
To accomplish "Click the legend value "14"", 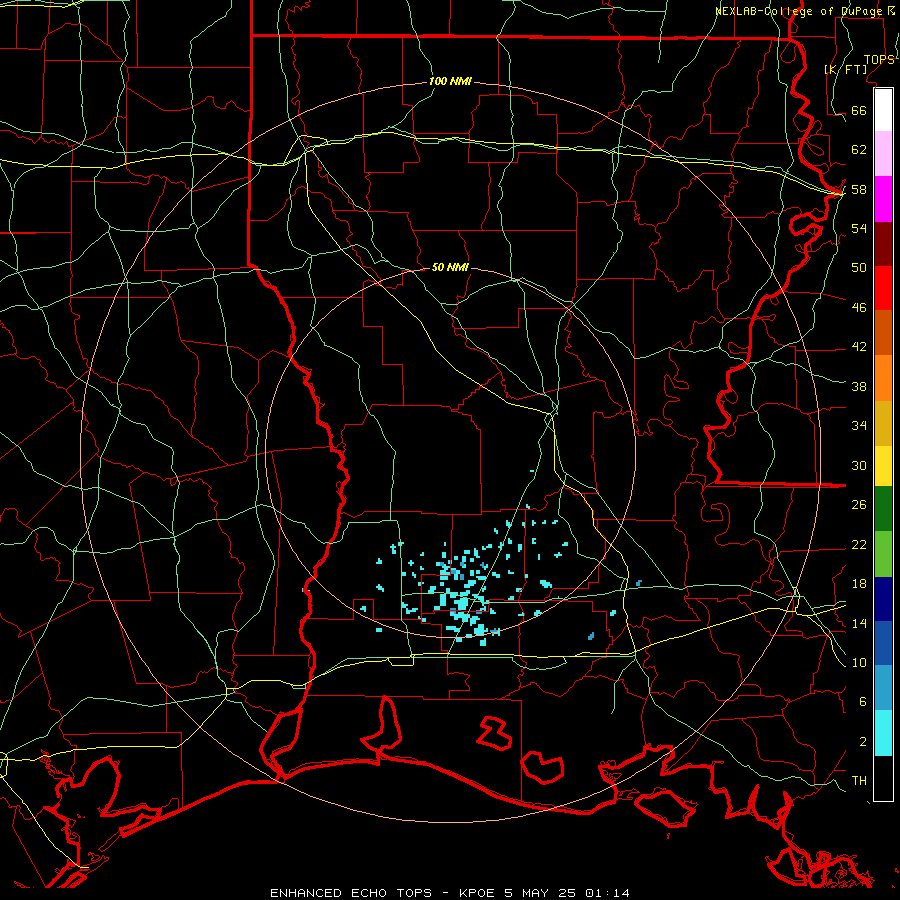I will point(859,623).
